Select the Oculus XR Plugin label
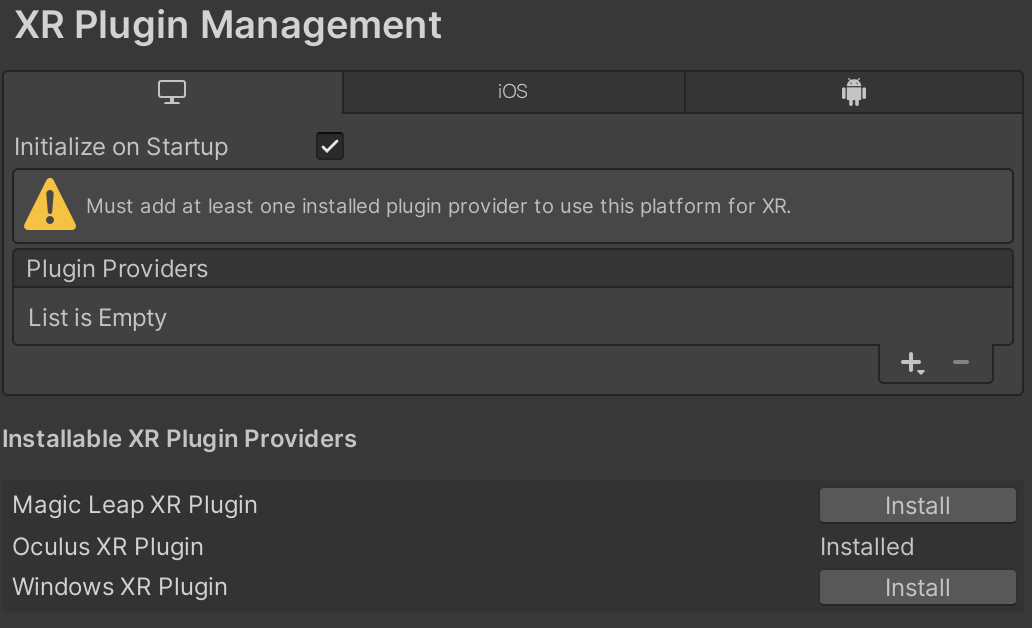Screen dimensions: 1032x628 pos(108,547)
